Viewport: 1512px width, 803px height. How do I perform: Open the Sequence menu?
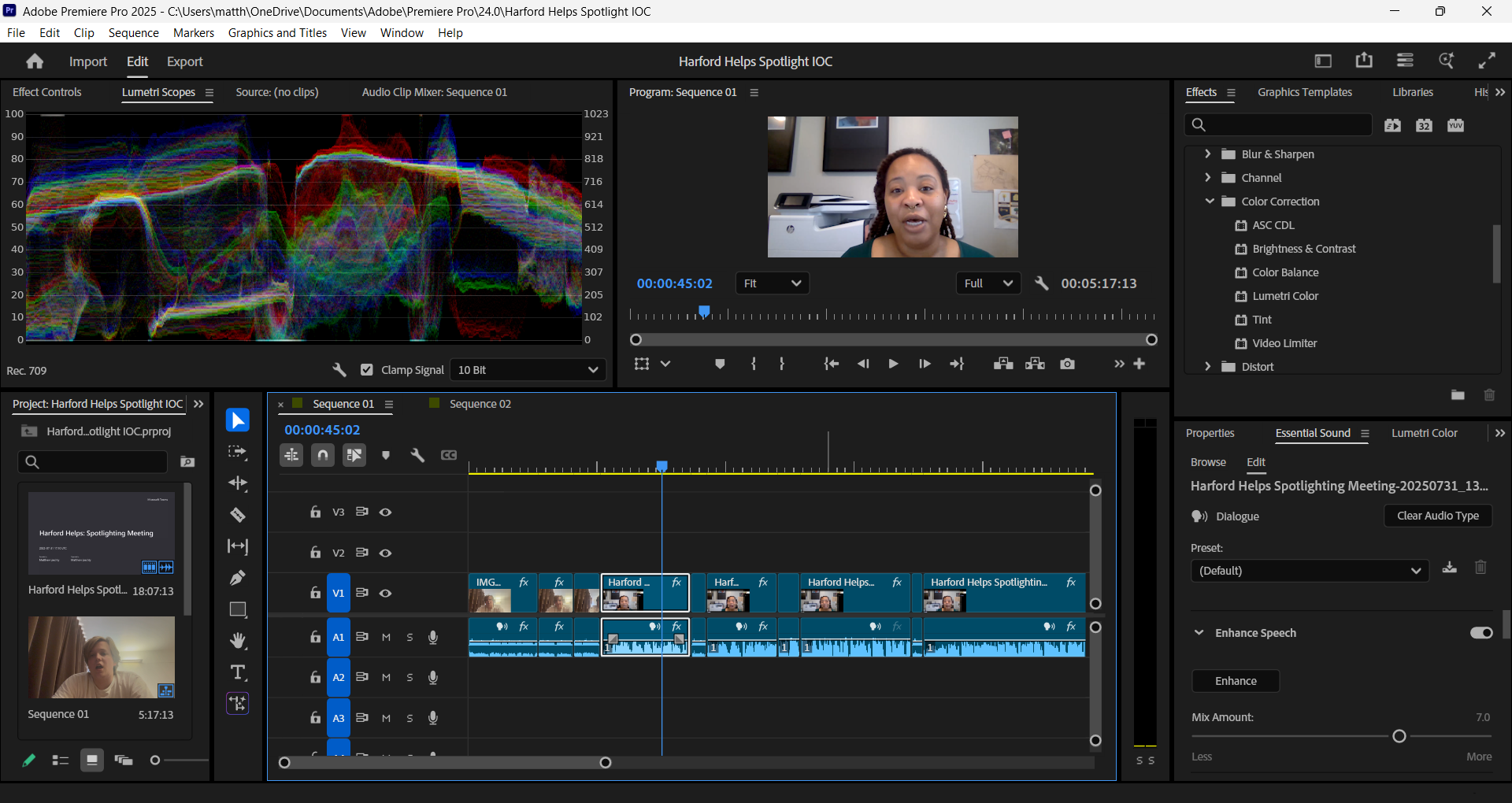click(x=134, y=33)
